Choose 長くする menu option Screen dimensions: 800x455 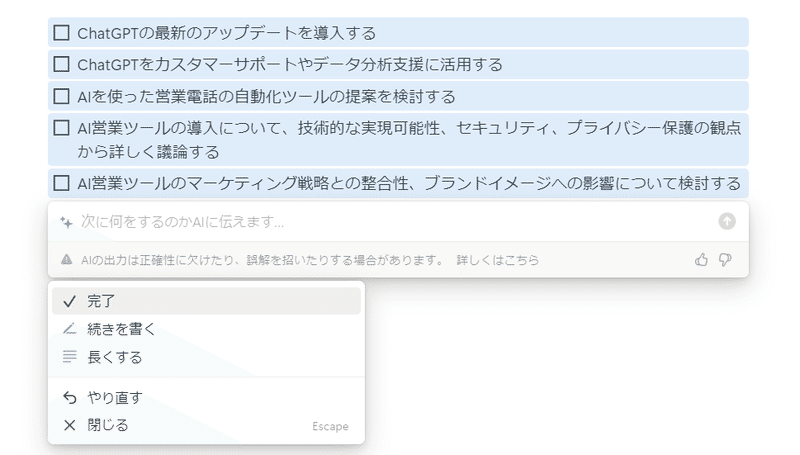(115, 357)
